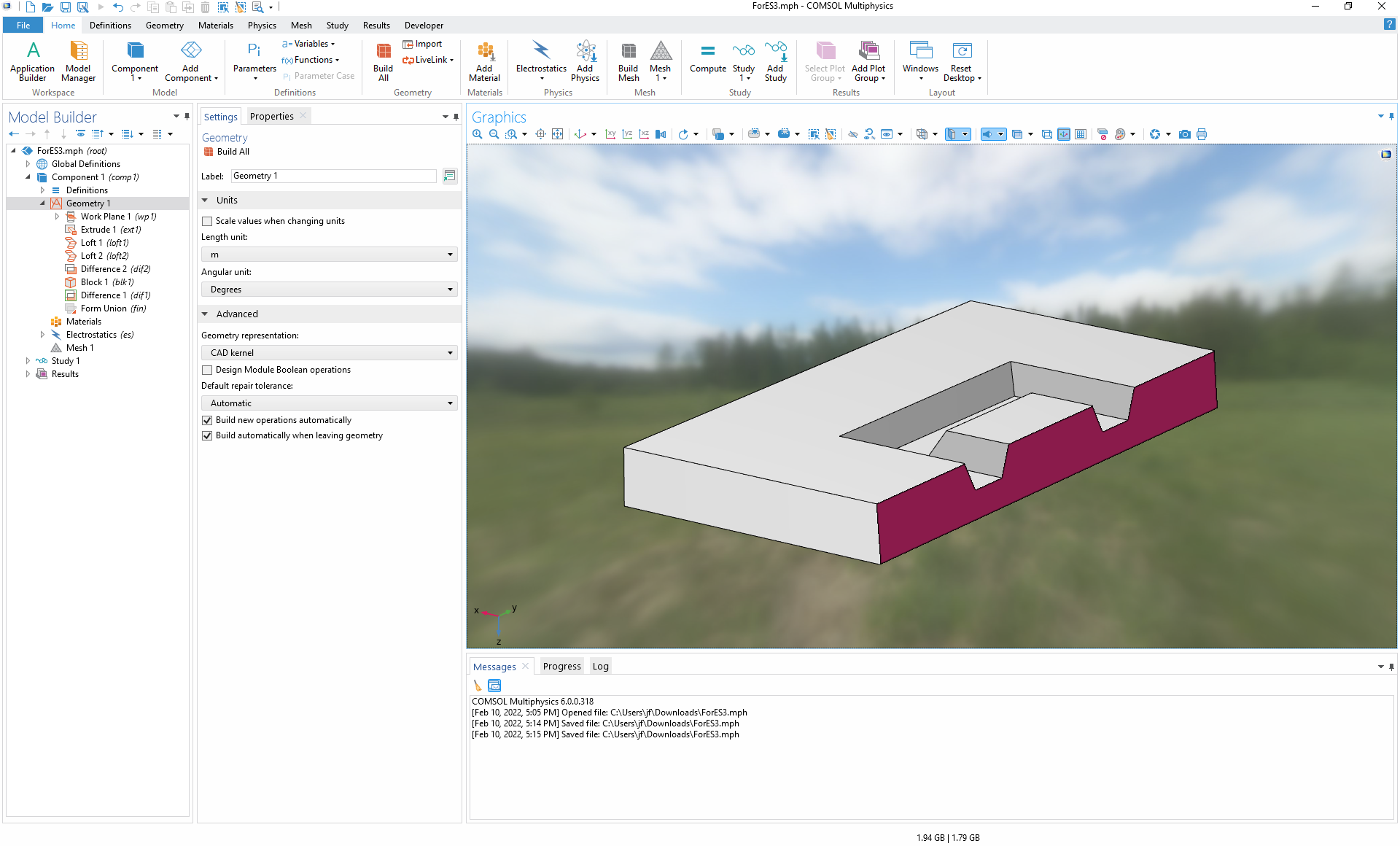
Task: Uncheck Build new operations automatically
Action: (x=208, y=420)
